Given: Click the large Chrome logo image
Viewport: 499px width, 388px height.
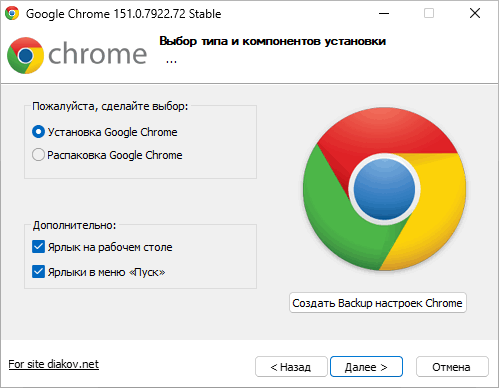Looking at the screenshot, I should [x=384, y=189].
